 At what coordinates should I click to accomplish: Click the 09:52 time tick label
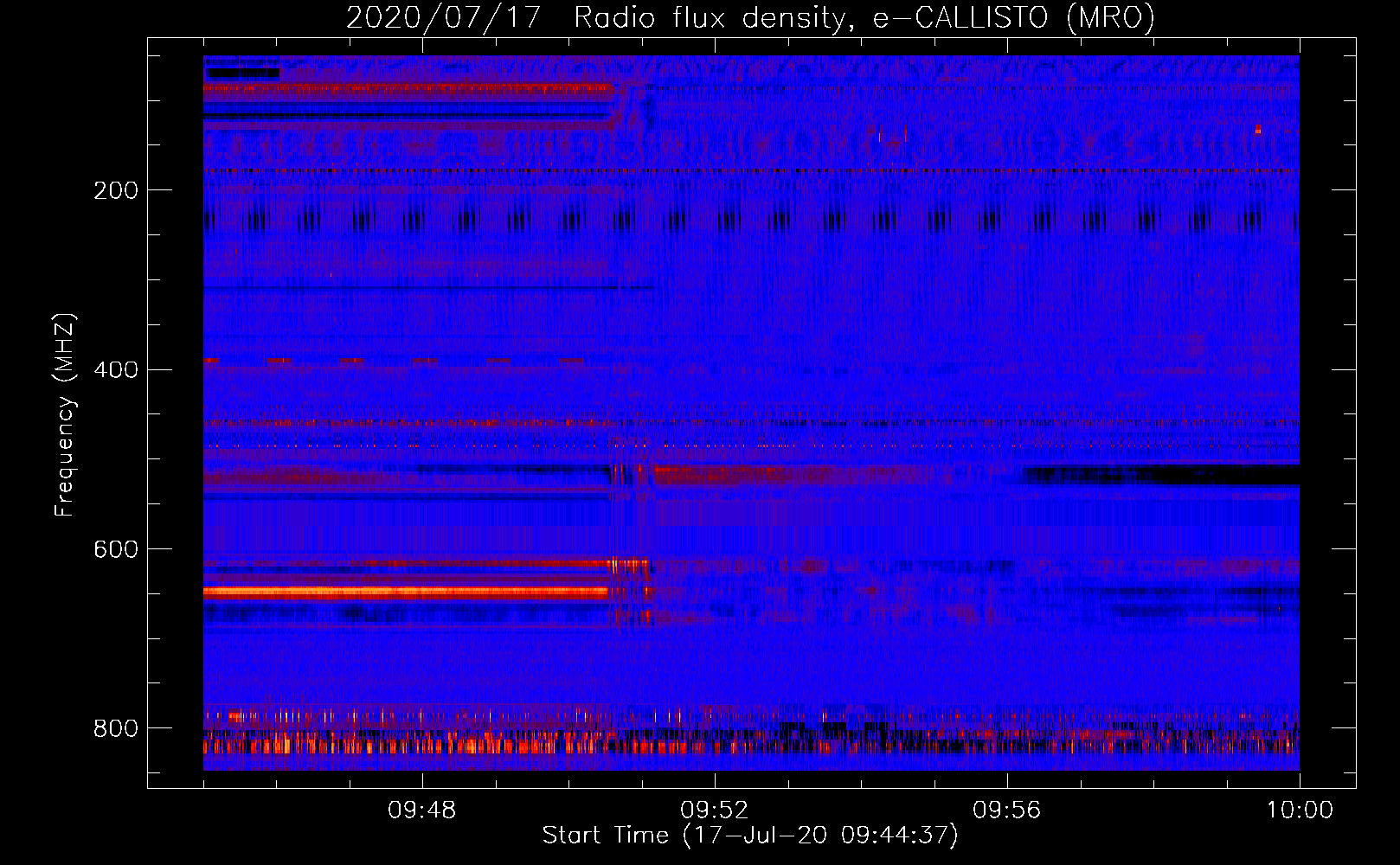[714, 811]
